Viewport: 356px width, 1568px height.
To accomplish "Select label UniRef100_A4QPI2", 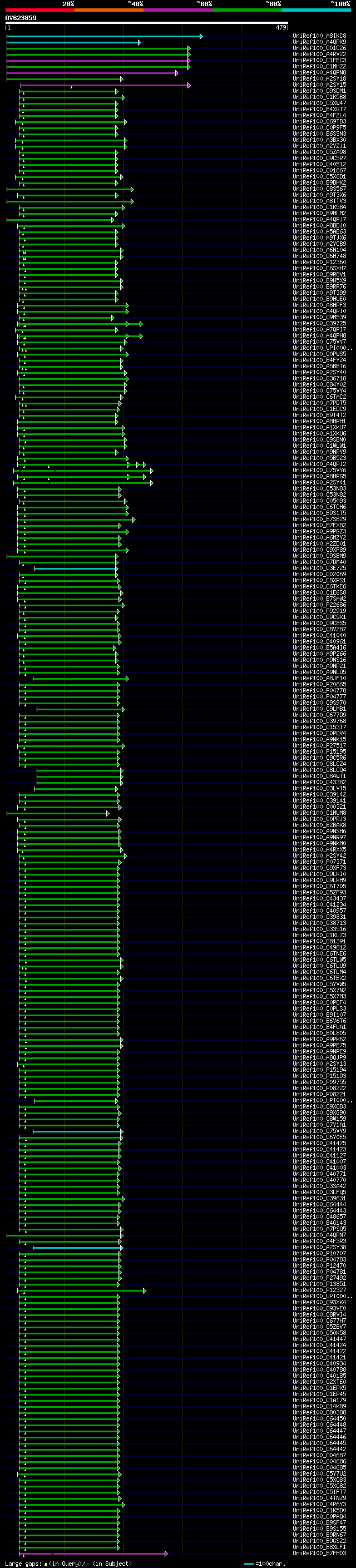I will click(x=319, y=464).
